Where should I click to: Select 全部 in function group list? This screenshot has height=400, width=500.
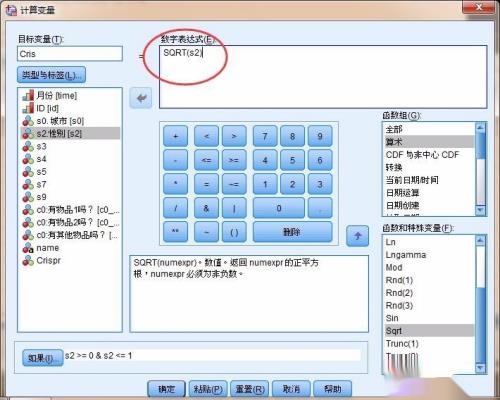(429, 129)
